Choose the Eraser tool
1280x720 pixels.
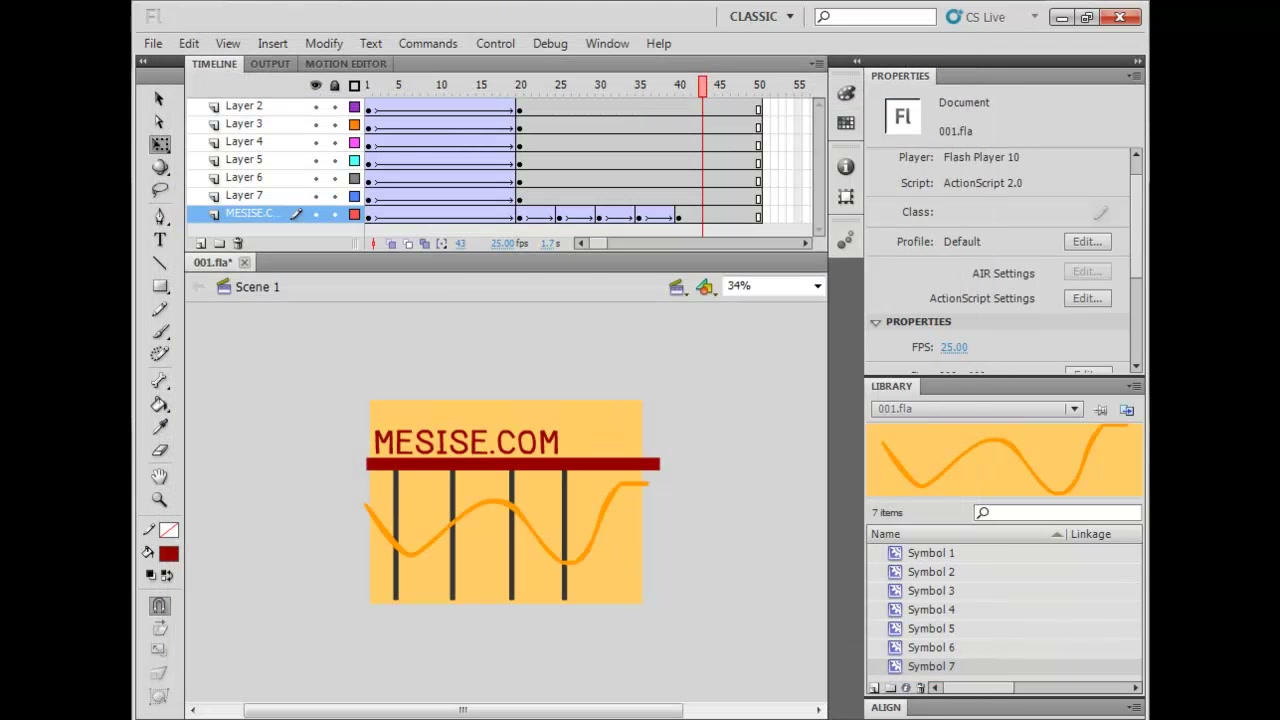pyautogui.click(x=160, y=451)
